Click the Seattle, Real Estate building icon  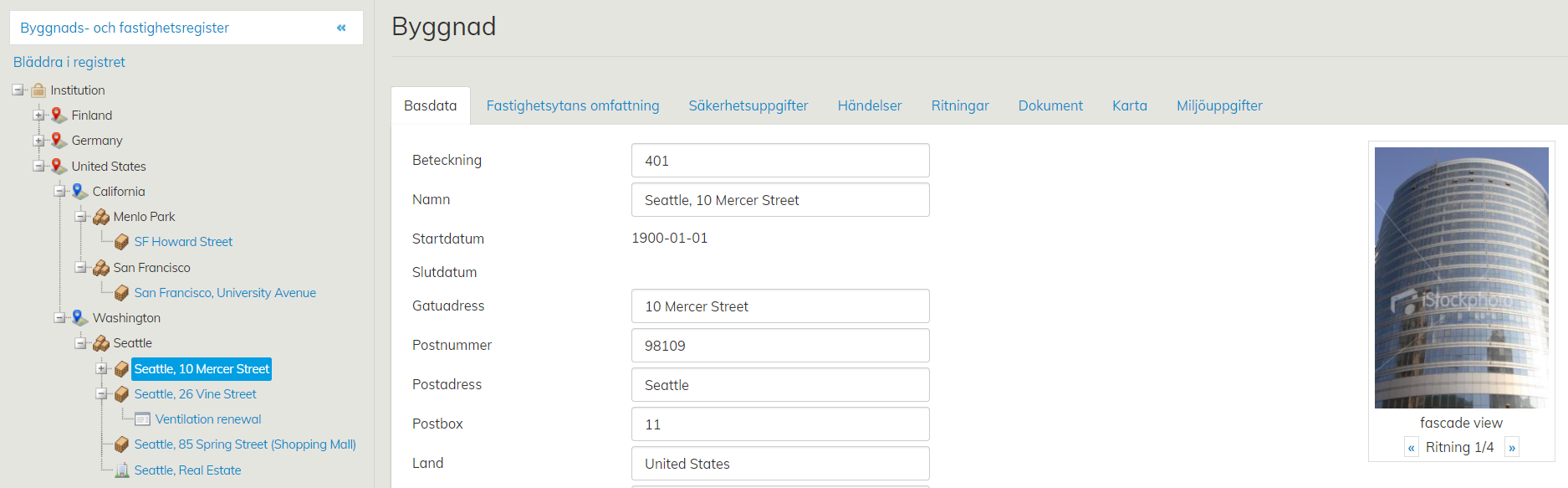tap(122, 470)
